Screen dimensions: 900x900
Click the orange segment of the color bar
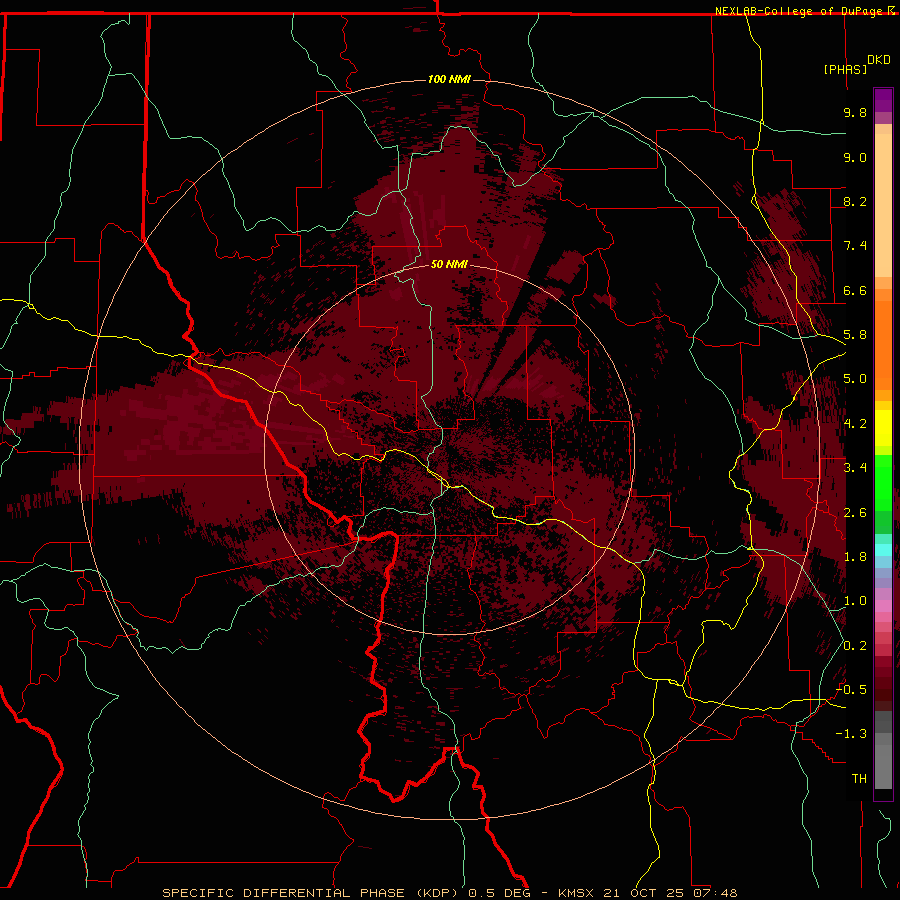tap(883, 344)
